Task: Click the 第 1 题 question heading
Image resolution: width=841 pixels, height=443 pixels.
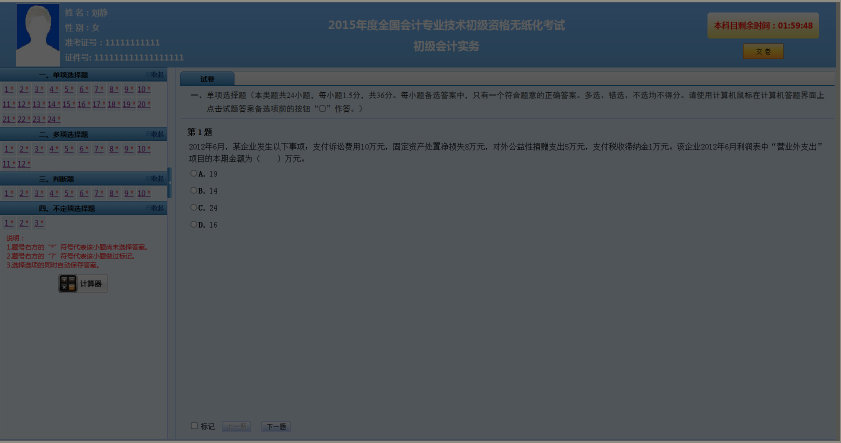Action: (x=200, y=132)
